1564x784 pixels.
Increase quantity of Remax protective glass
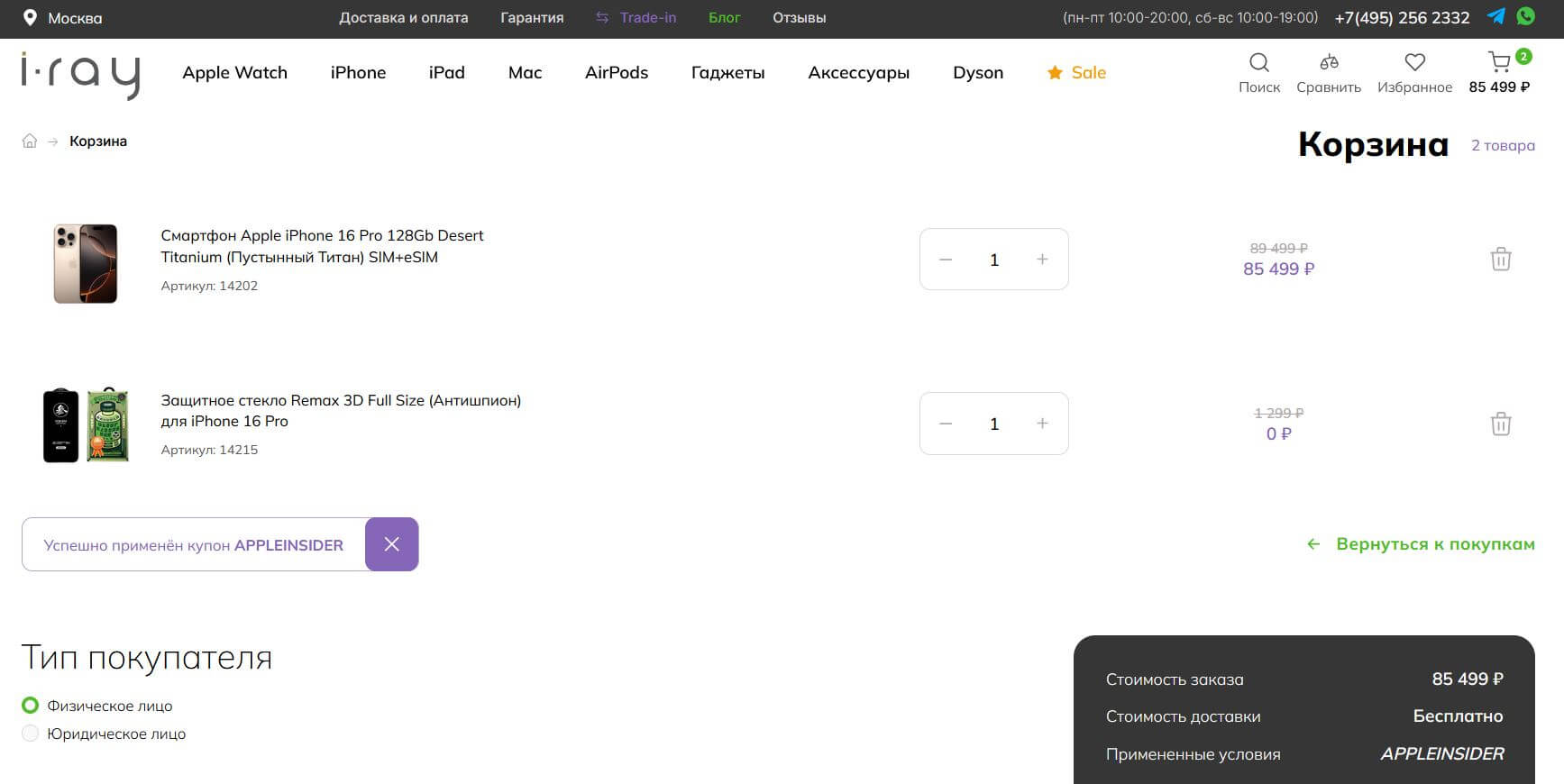1042,424
